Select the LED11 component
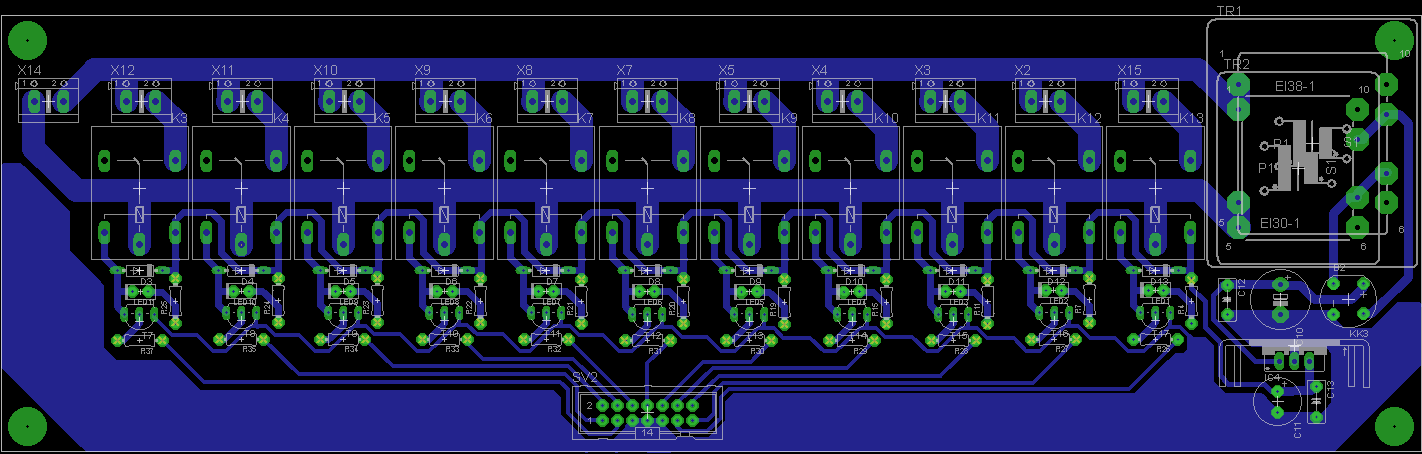1422x454 pixels. [x=140, y=292]
